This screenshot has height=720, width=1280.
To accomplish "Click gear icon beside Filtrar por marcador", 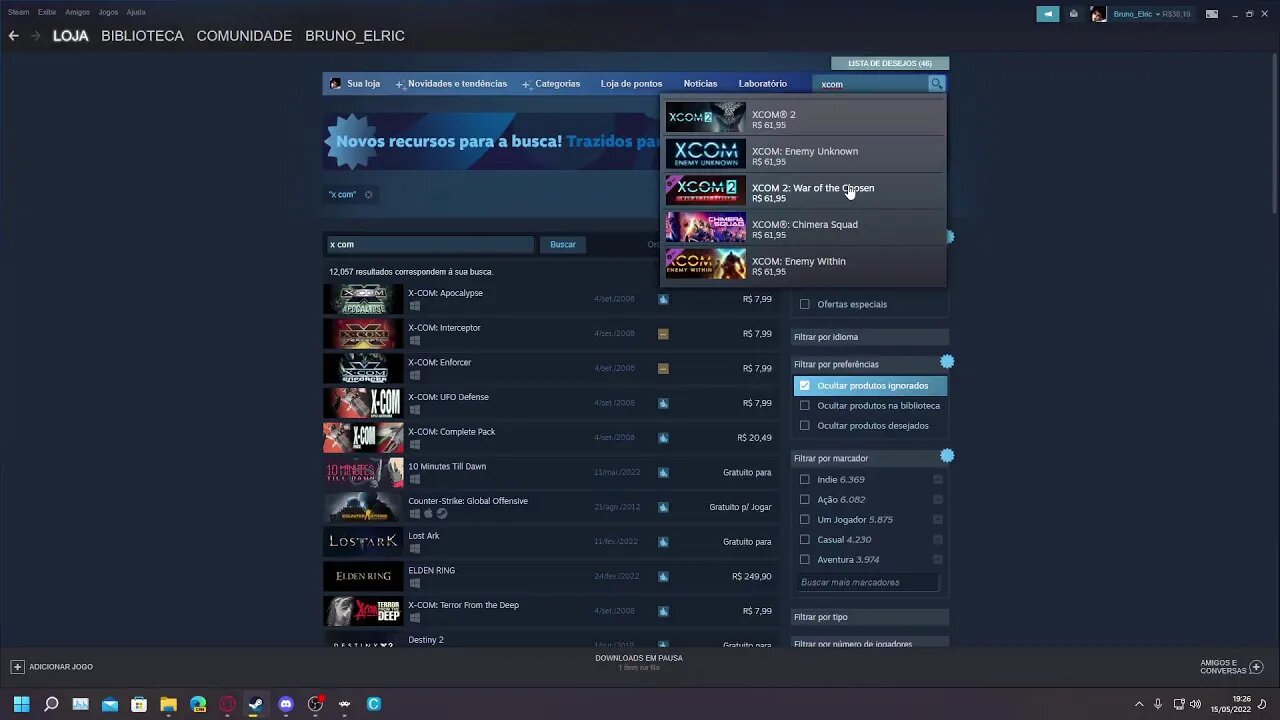I will tap(947, 456).
